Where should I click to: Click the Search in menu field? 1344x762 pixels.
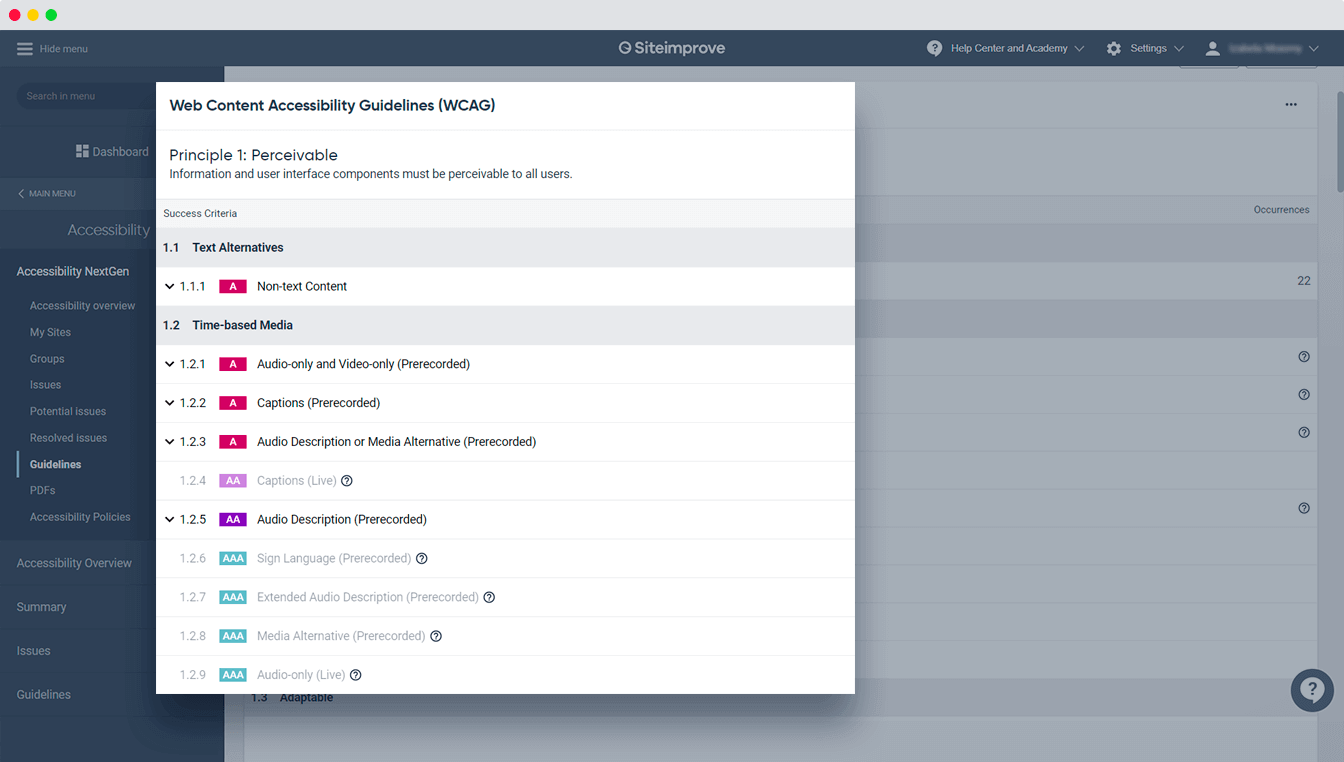click(85, 96)
